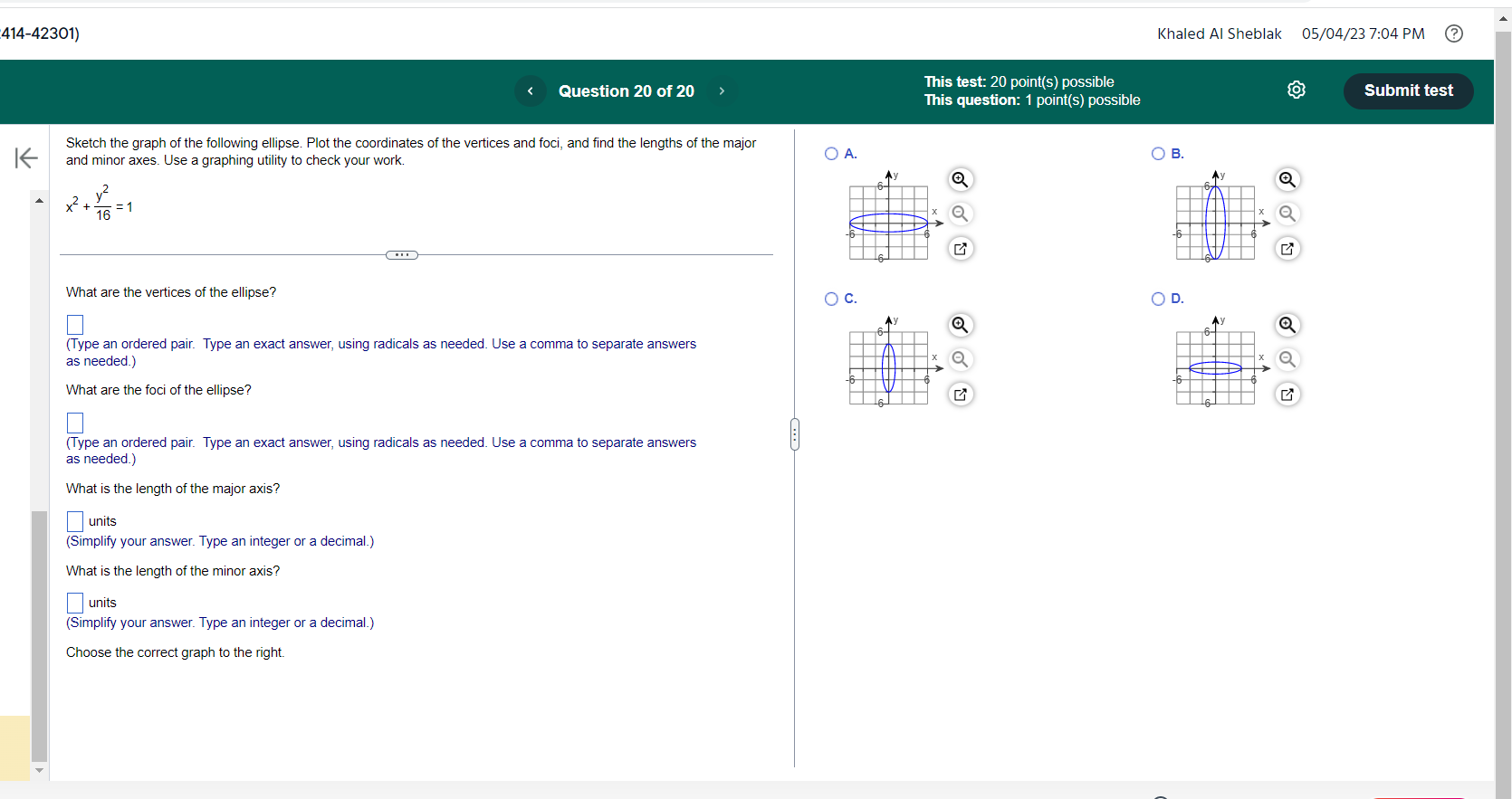The height and width of the screenshot is (799, 1512).
Task: Open graph B in a new window
Action: click(1287, 248)
